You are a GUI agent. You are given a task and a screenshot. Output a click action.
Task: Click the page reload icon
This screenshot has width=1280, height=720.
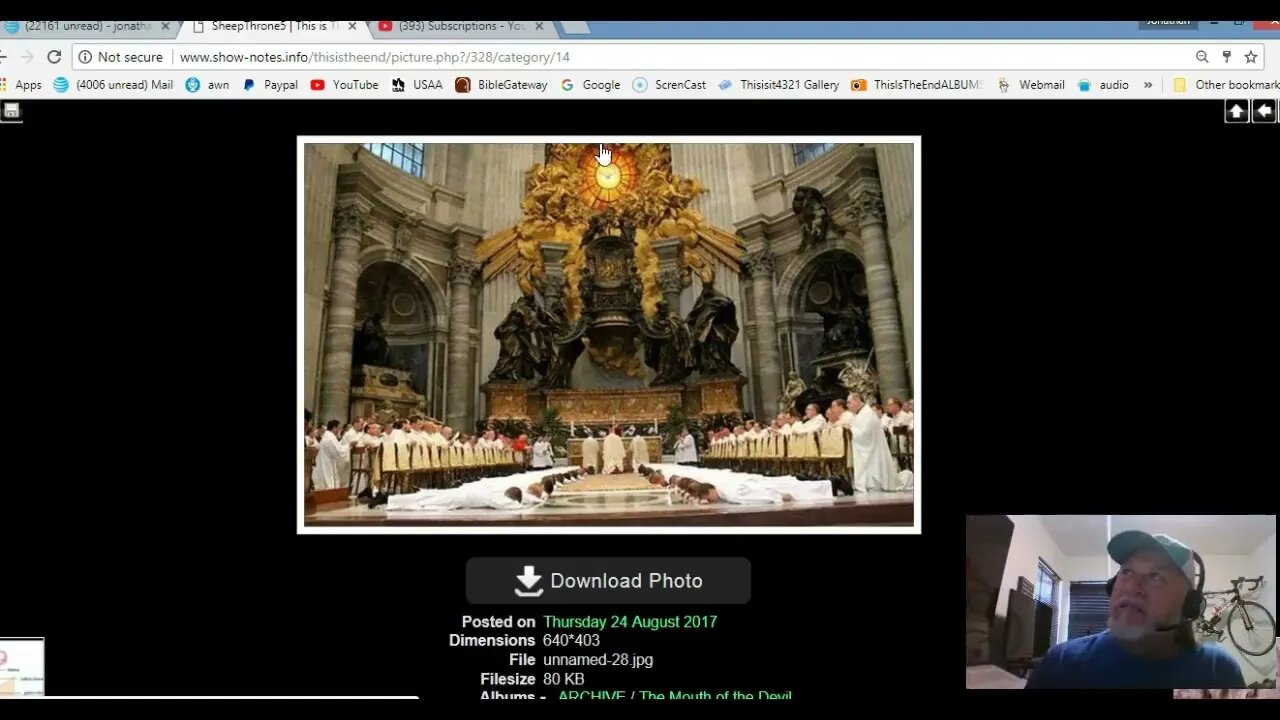[54, 57]
